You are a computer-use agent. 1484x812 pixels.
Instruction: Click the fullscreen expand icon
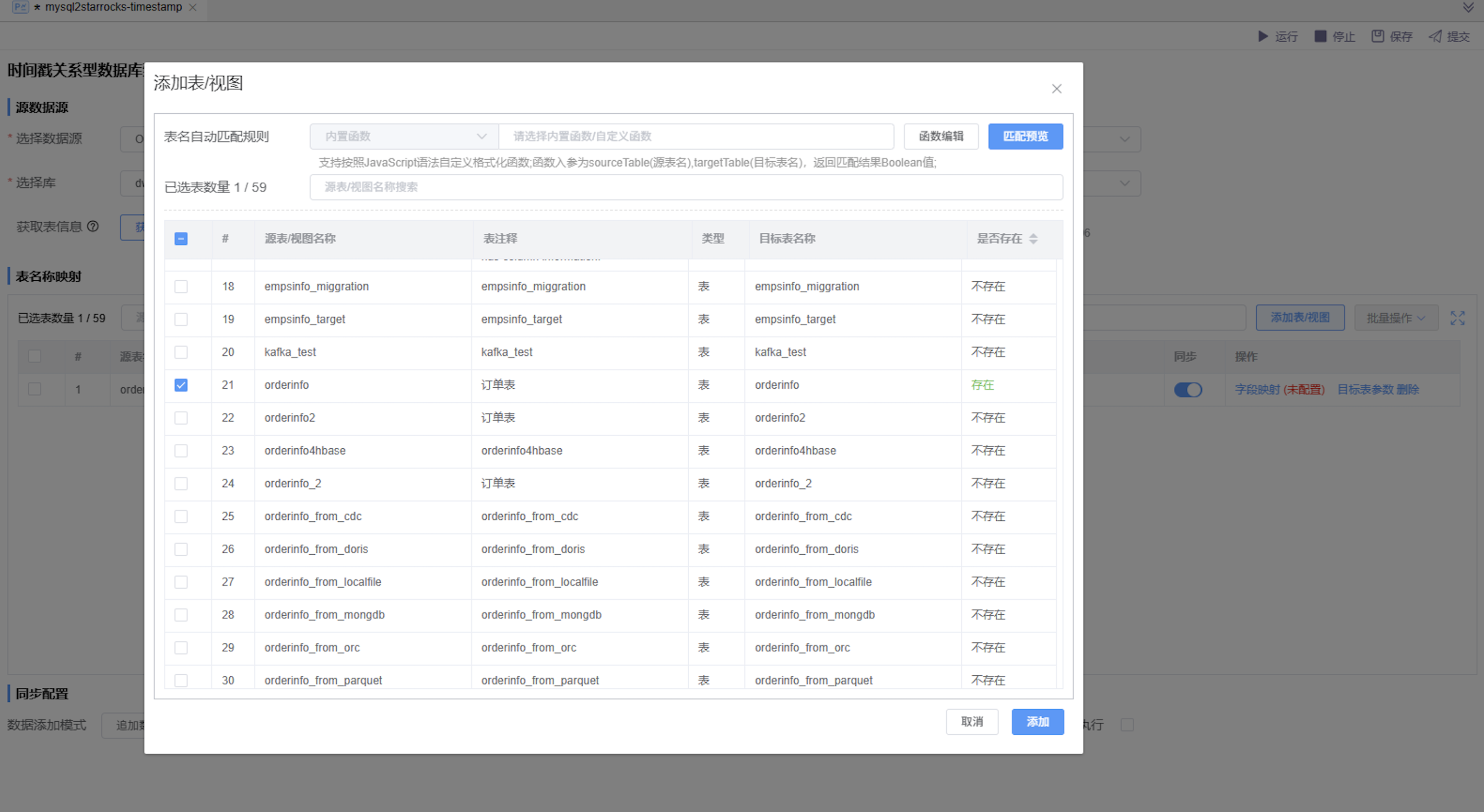click(x=1457, y=318)
